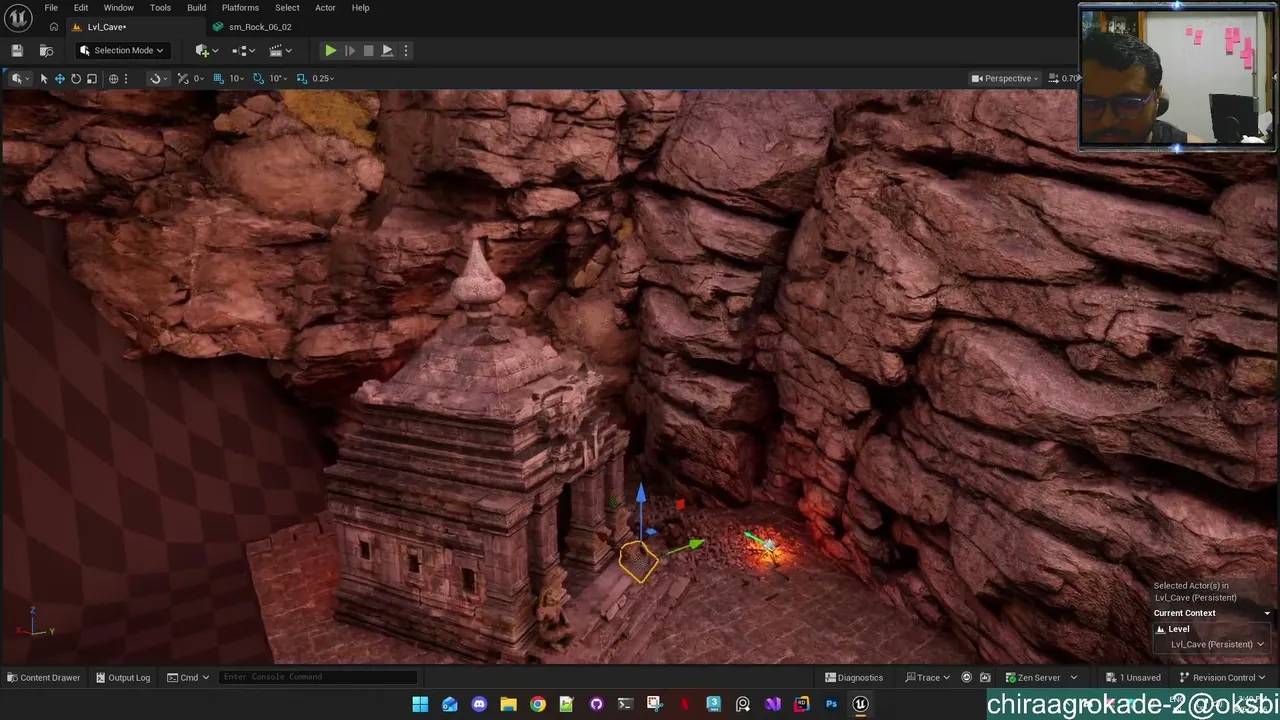
Task: Click the Unreal Engine logo
Action: point(18,17)
